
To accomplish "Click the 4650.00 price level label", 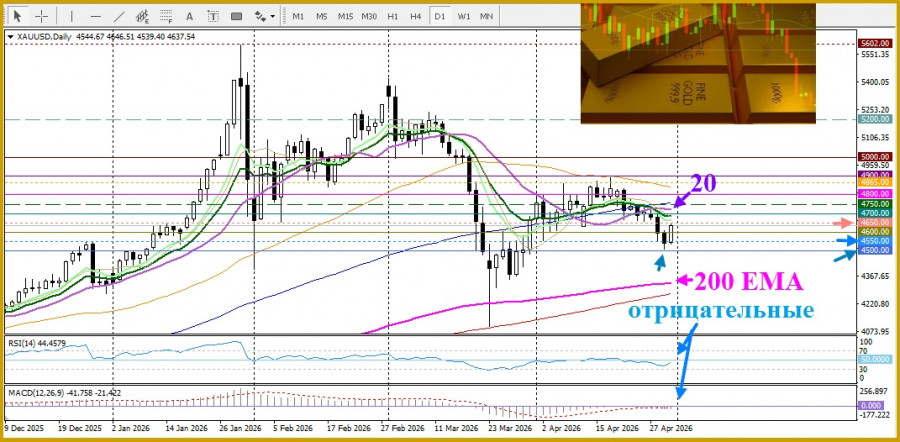I will (875, 222).
